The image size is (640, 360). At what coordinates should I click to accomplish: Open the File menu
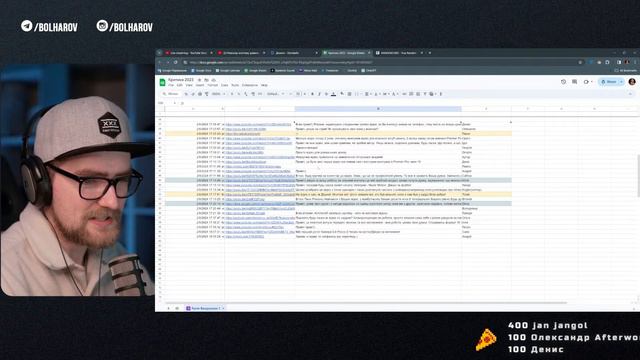coord(171,85)
